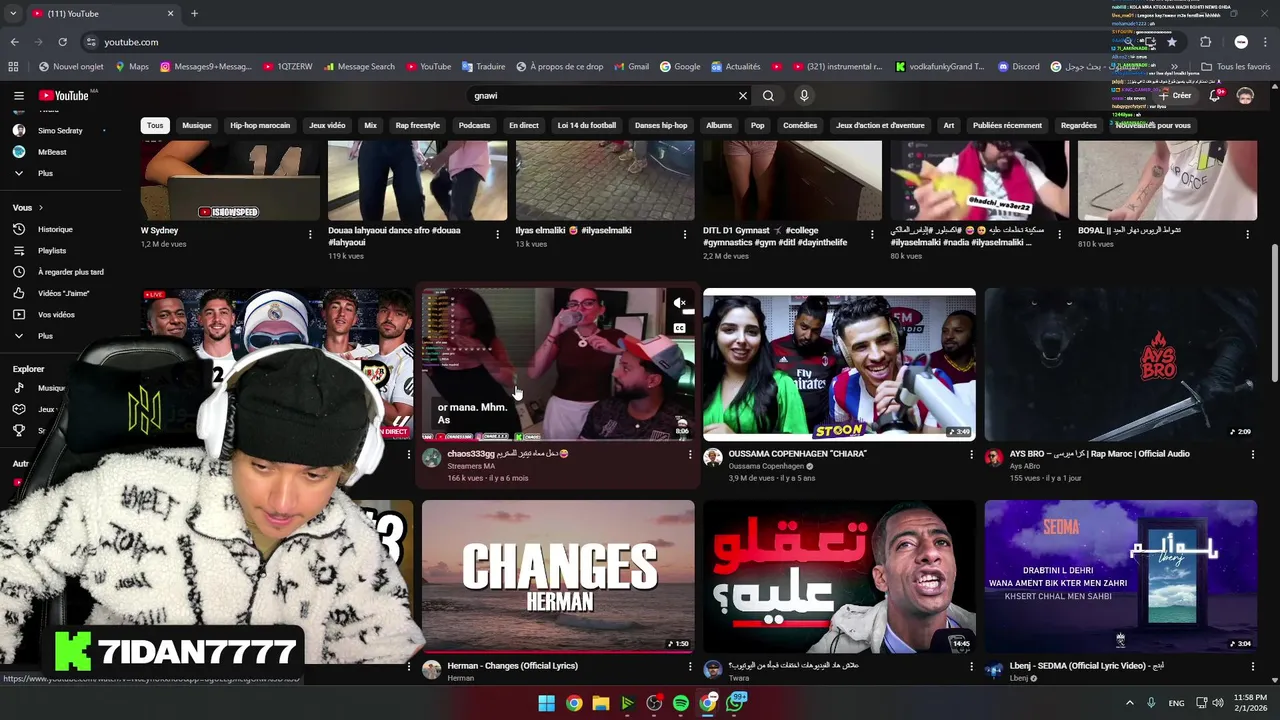Viewport: 1280px width, 720px height.
Task: Open File Explorer from taskbar
Action: tap(600, 703)
